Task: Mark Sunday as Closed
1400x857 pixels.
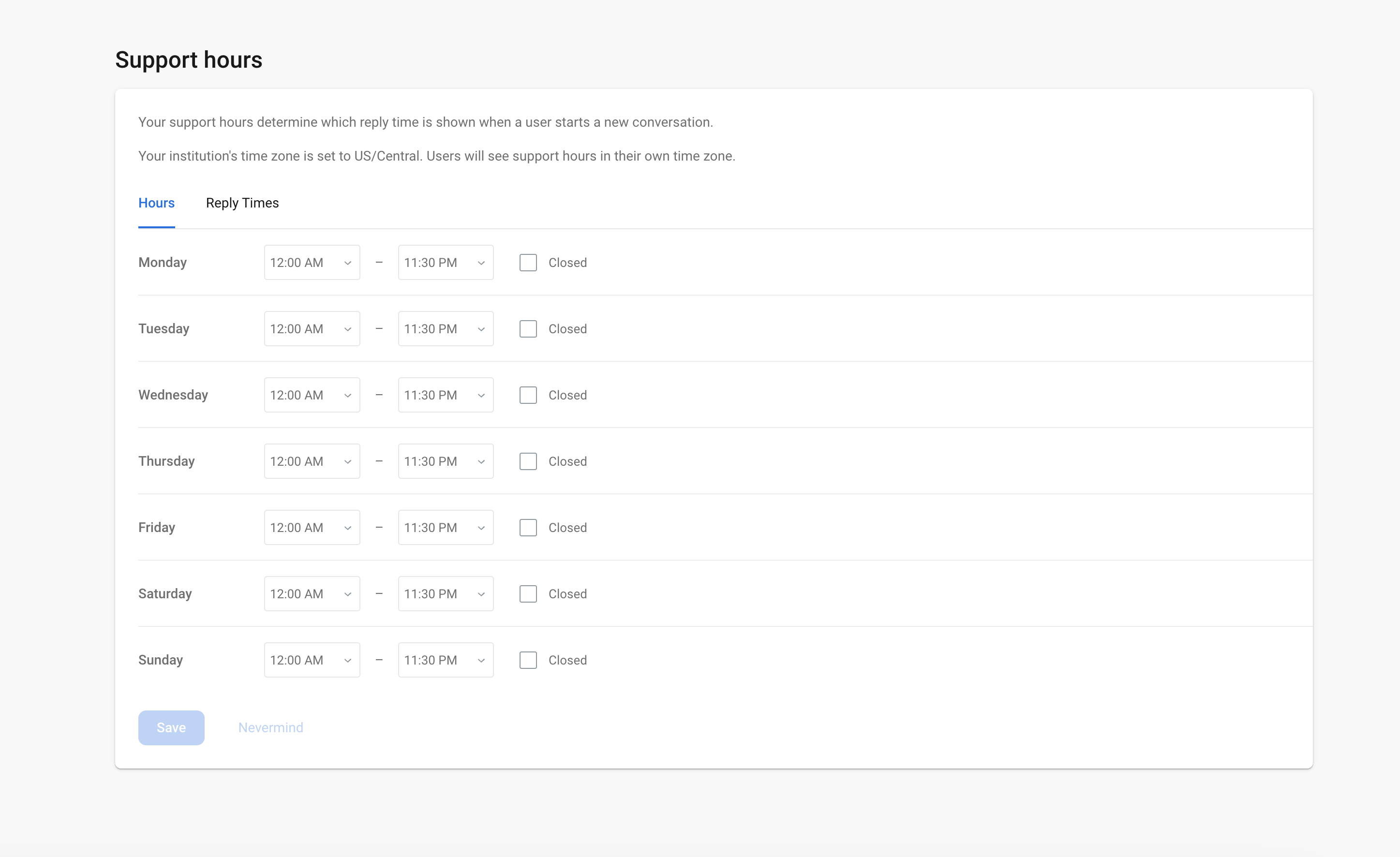Action: click(528, 660)
